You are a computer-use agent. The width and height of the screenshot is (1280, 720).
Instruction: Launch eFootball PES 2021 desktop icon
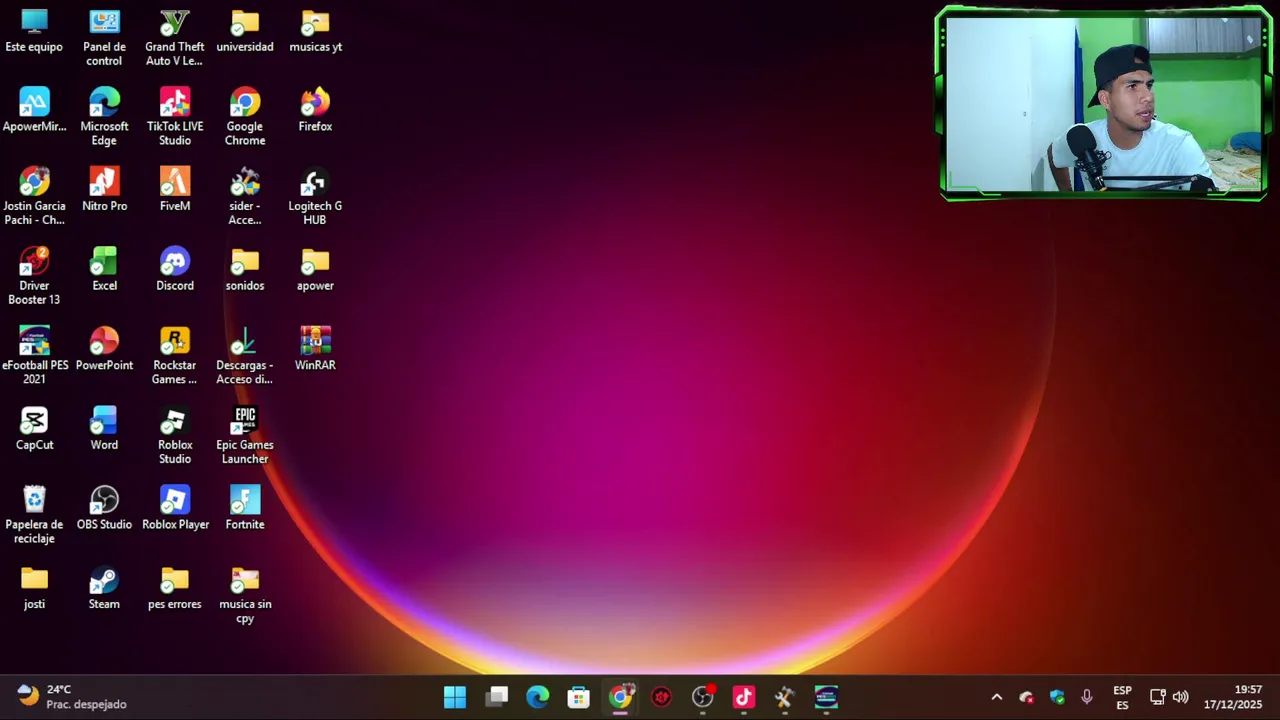pyautogui.click(x=34, y=356)
